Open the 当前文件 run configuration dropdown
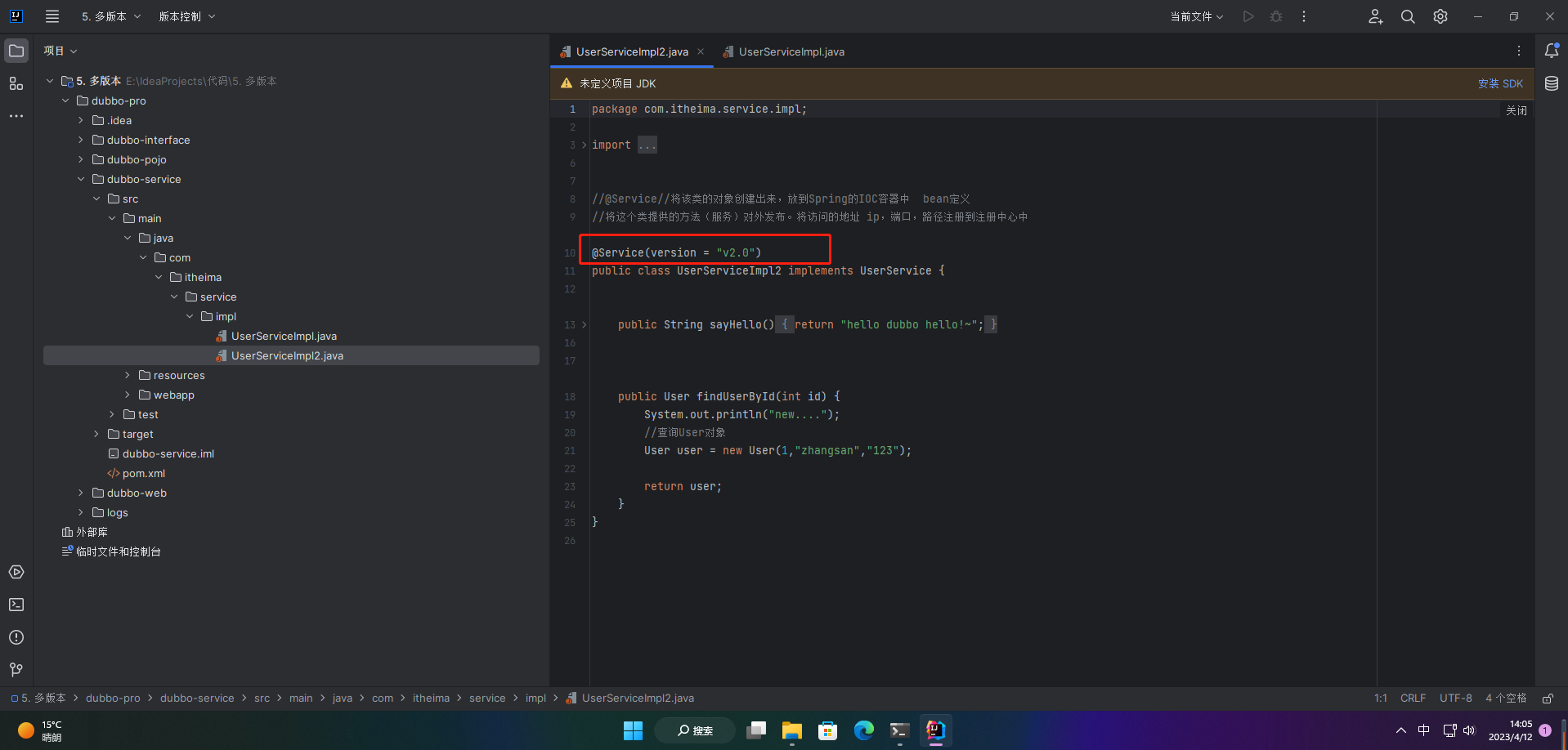Screen dimensions: 1568x750 (1196, 16)
